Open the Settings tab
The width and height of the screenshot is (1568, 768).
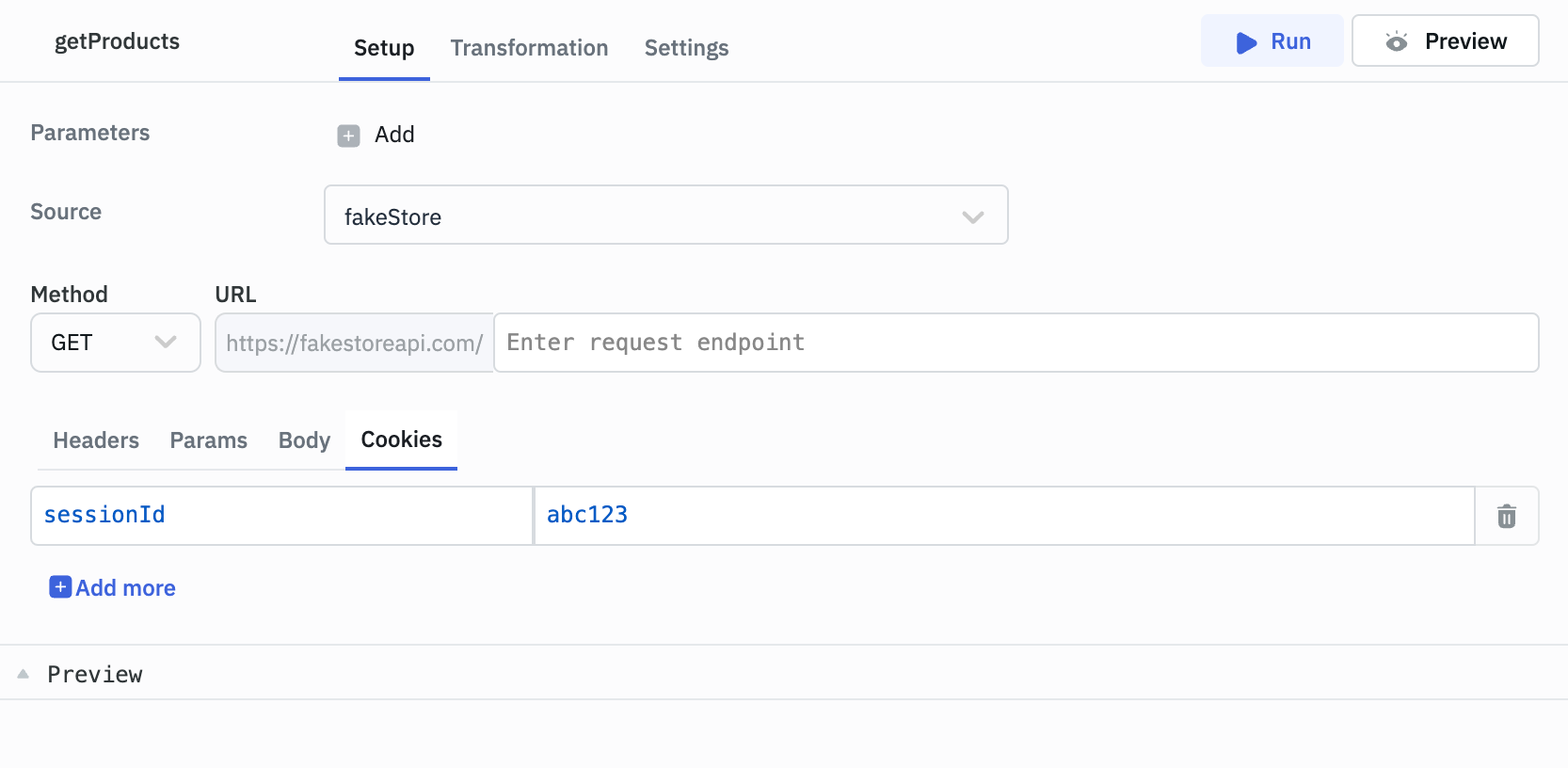coord(686,48)
